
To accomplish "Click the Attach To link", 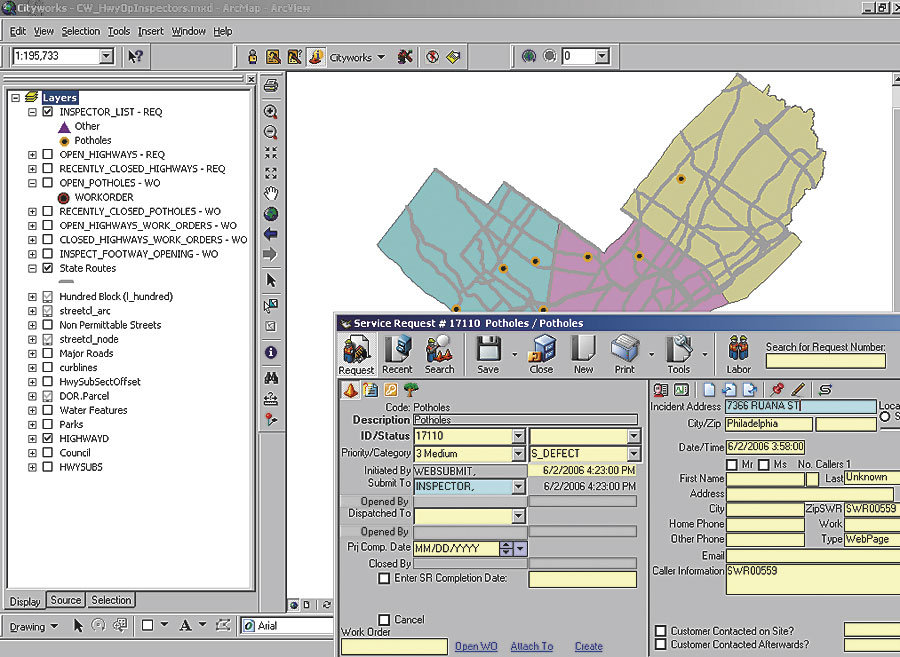I will click(x=532, y=646).
